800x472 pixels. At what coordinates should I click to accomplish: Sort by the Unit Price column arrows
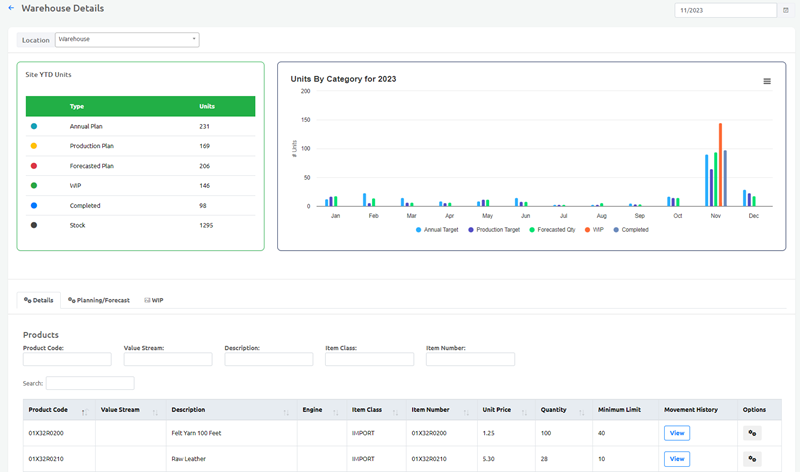[x=524, y=411]
